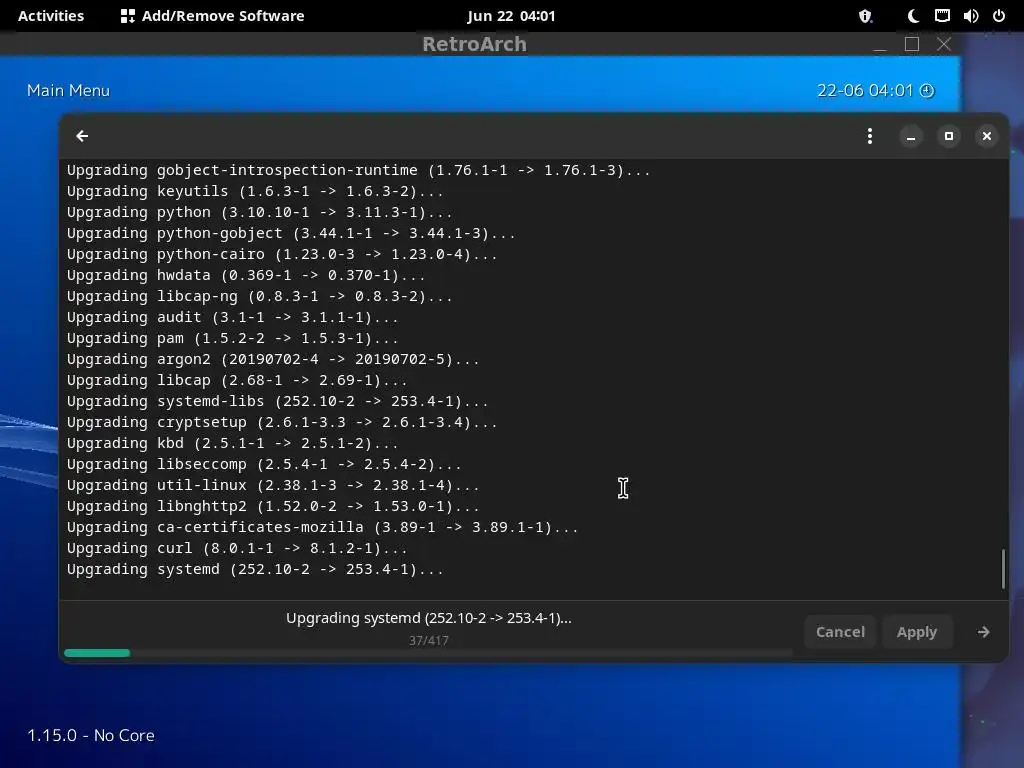Click the line Upgrading systemd-libs
This screenshot has width=1024, height=768.
click(x=278, y=401)
